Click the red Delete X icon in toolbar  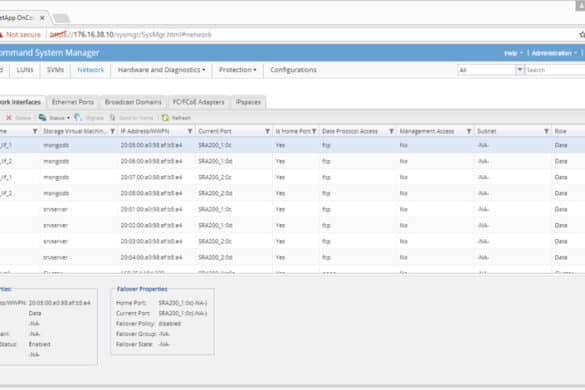(x=9, y=118)
